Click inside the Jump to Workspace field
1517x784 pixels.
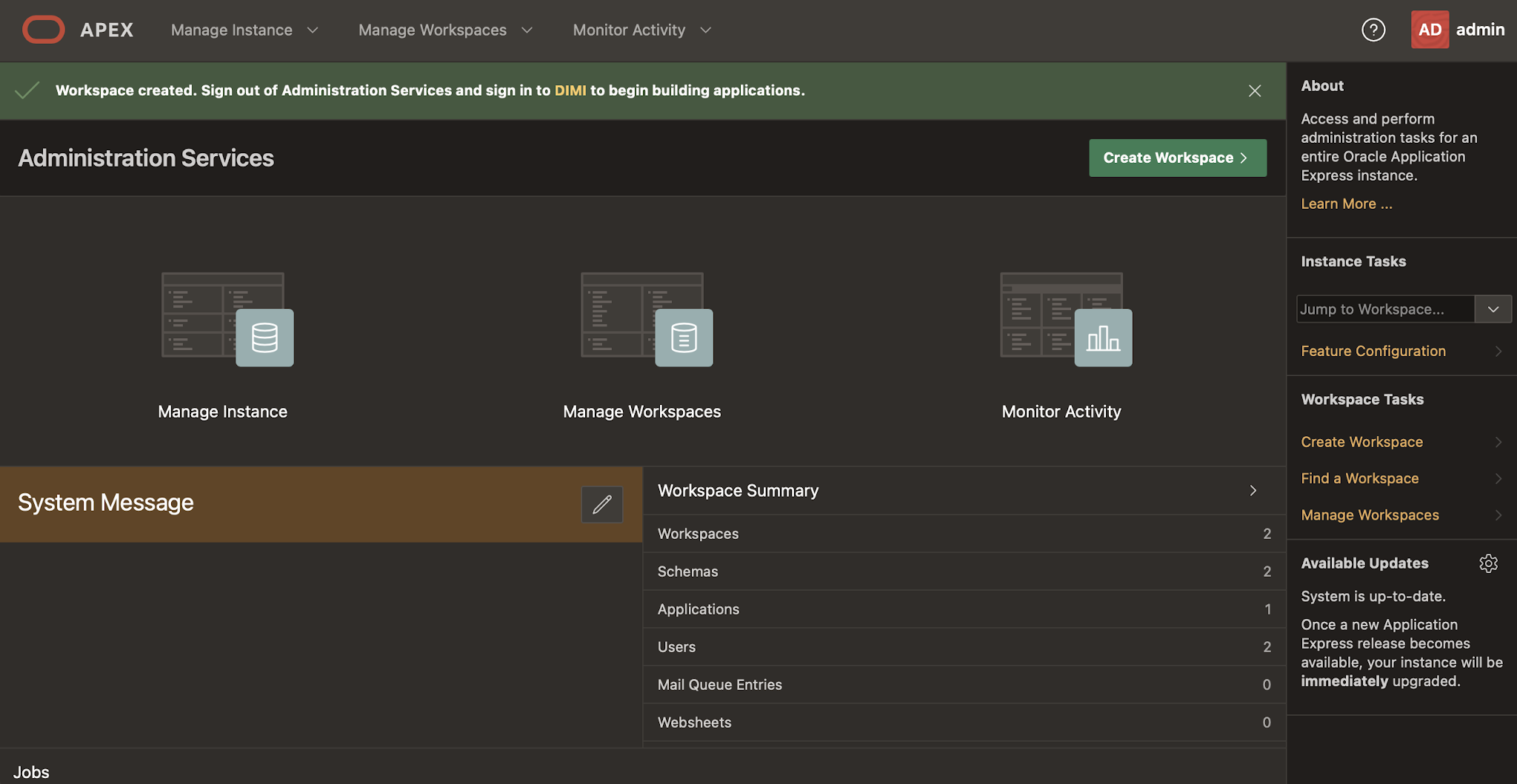click(x=1385, y=309)
